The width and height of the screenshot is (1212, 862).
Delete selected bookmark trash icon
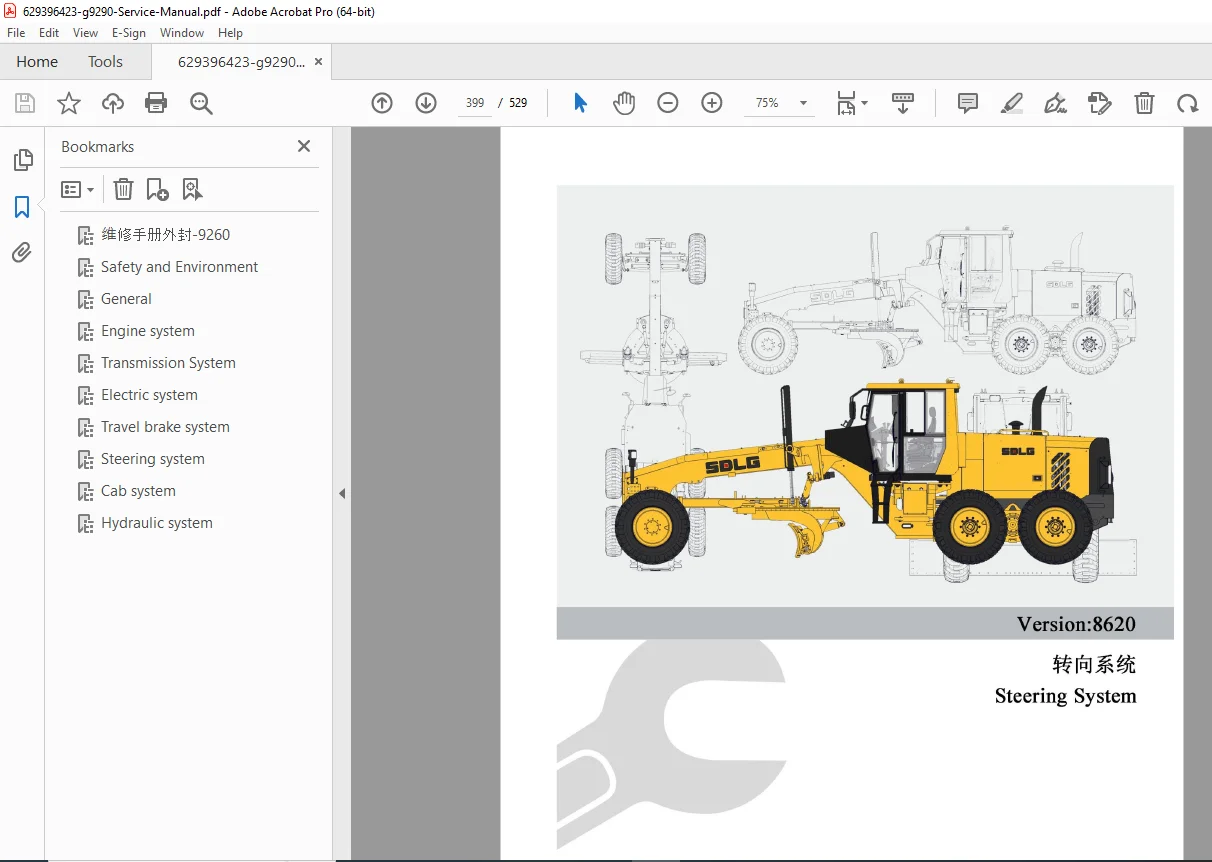click(x=123, y=189)
